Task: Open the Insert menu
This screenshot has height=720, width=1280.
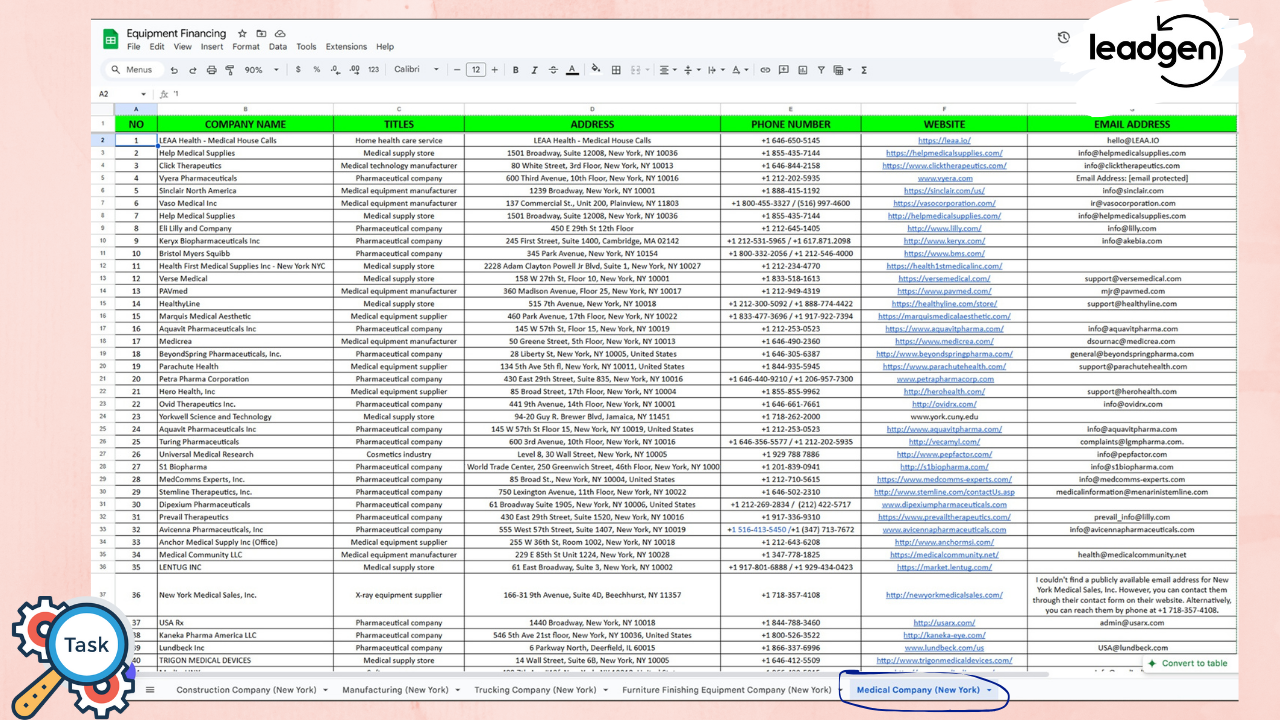Action: [x=212, y=47]
